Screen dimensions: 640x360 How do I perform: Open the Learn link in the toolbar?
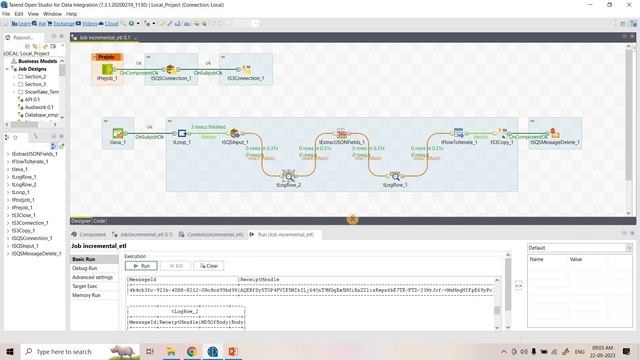(x=21, y=24)
